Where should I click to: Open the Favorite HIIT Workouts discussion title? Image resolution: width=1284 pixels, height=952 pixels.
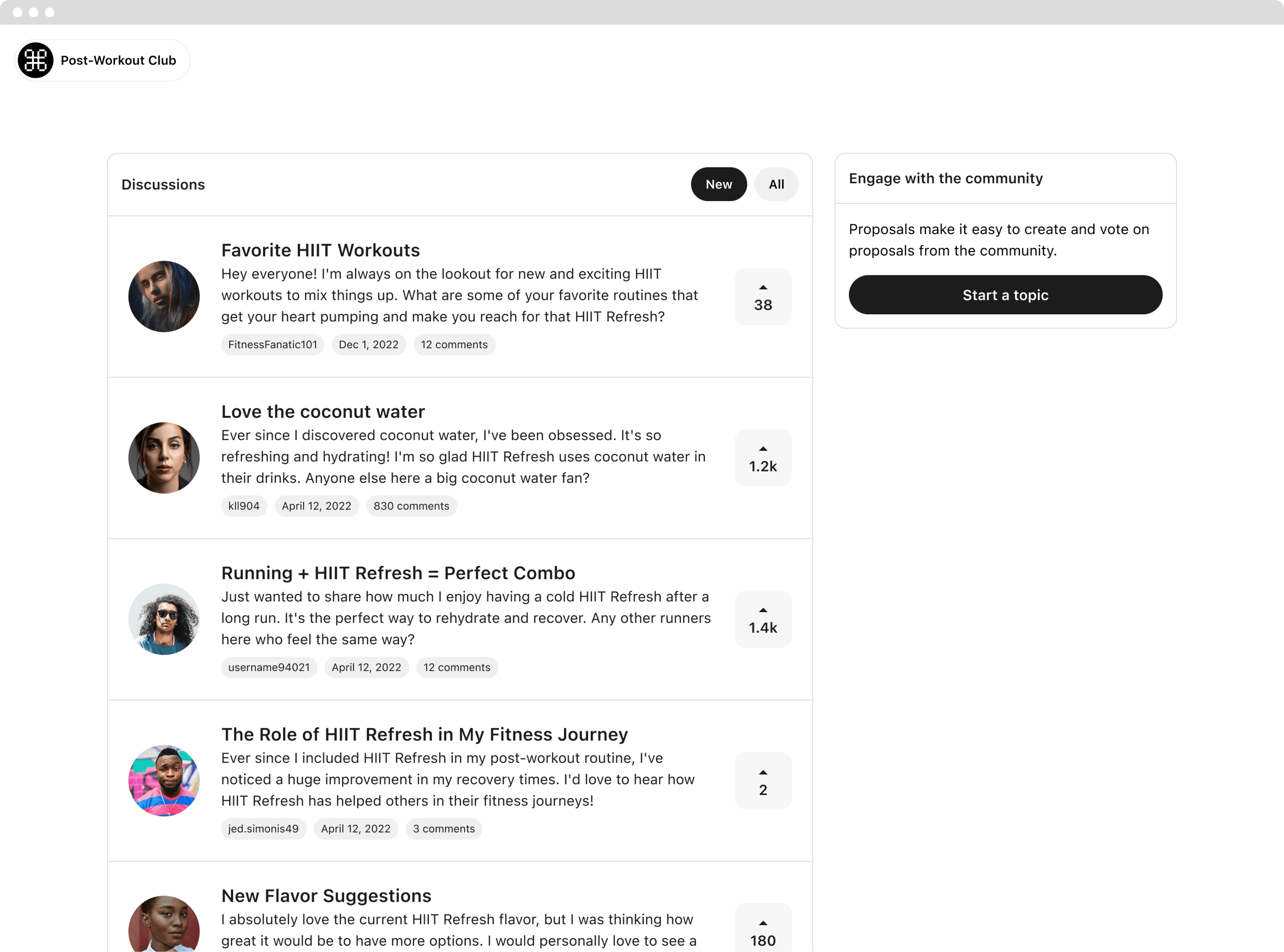[320, 250]
